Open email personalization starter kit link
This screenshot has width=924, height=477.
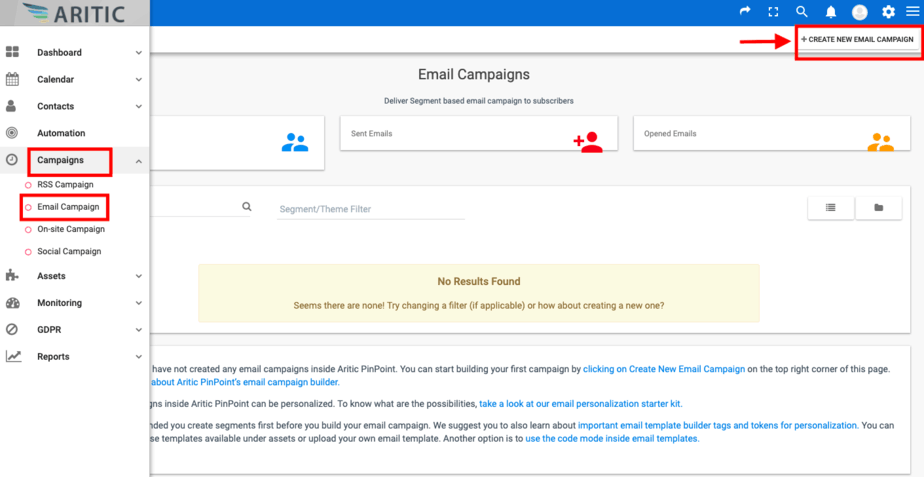point(580,404)
